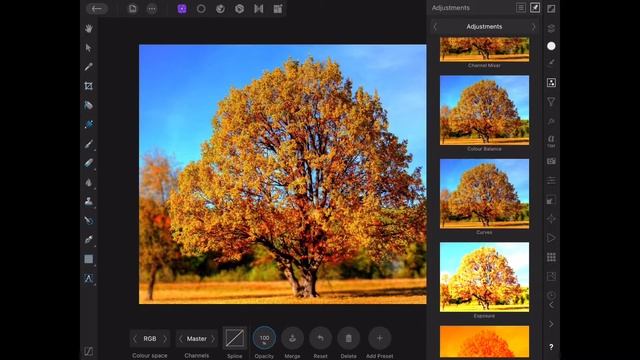Select the Move (arrow) tool
This screenshot has width=640, height=360.
tap(89, 48)
